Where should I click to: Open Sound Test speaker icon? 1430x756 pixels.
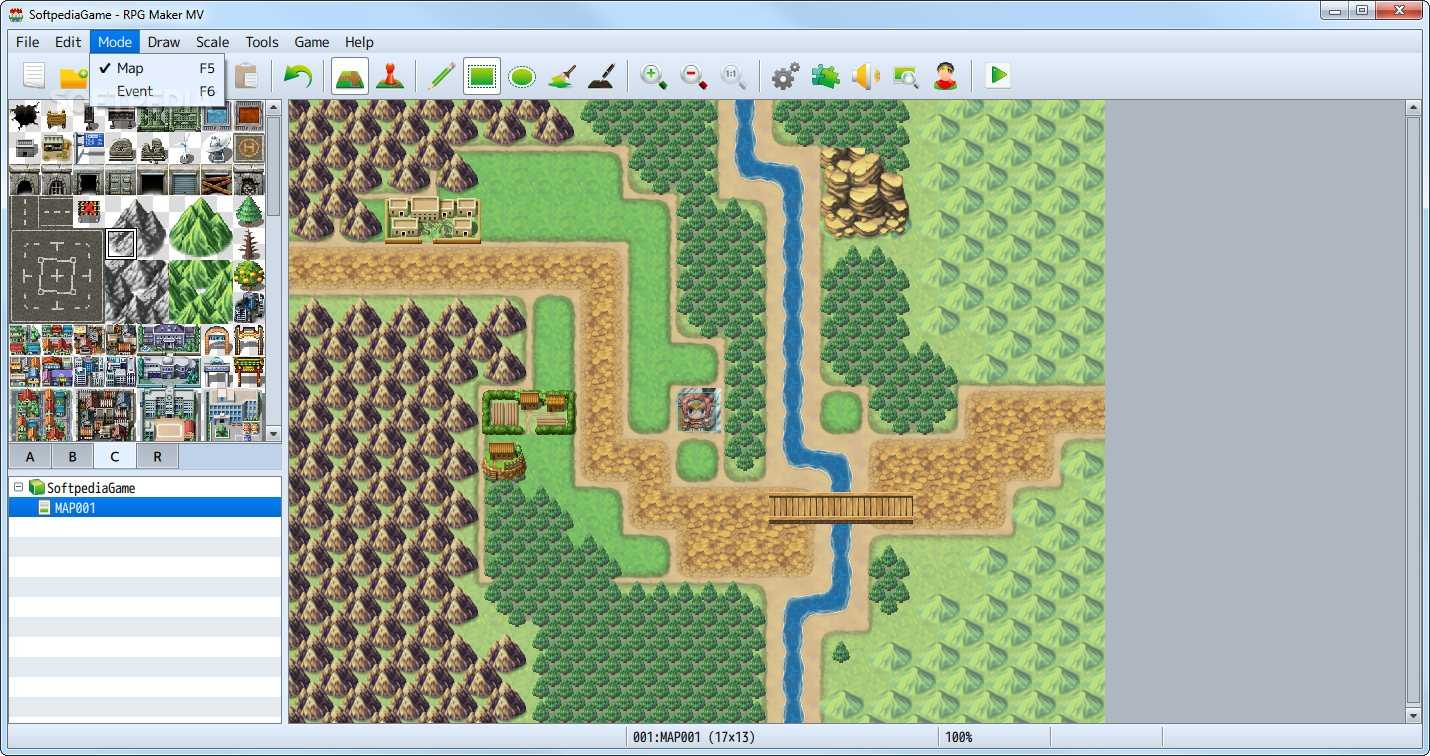[865, 76]
